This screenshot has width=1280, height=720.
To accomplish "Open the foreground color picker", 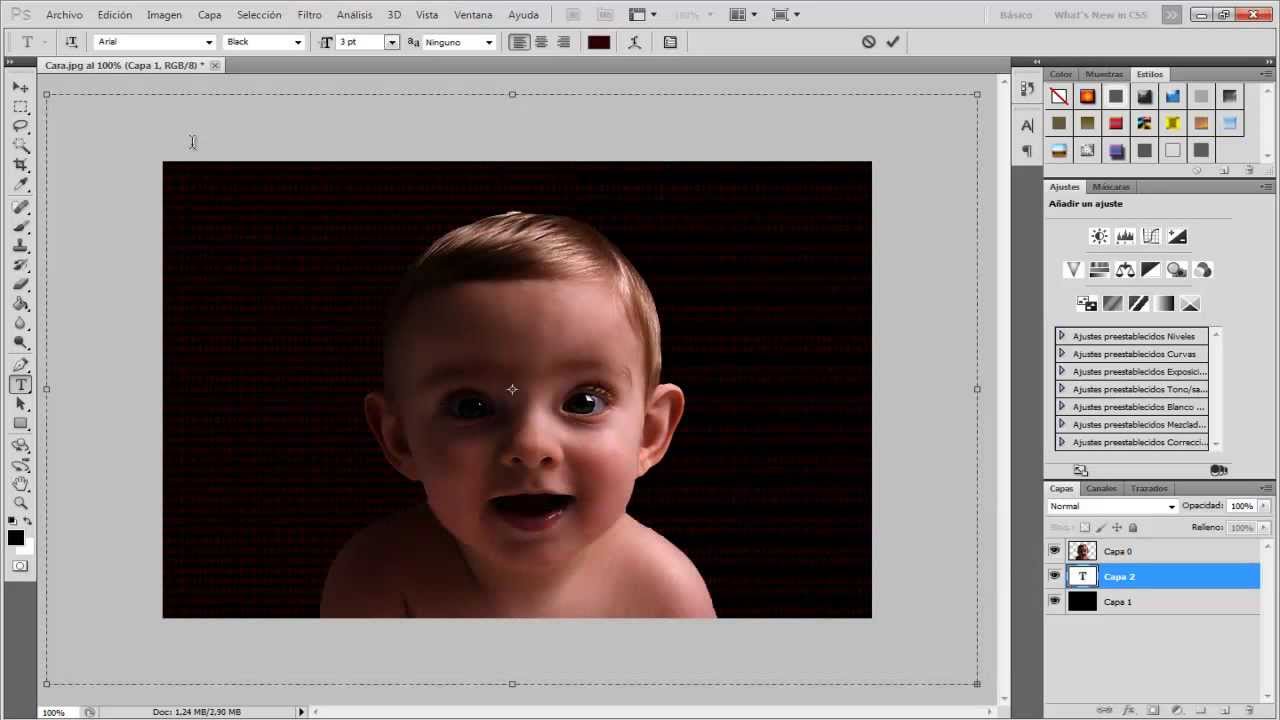I will 16,538.
